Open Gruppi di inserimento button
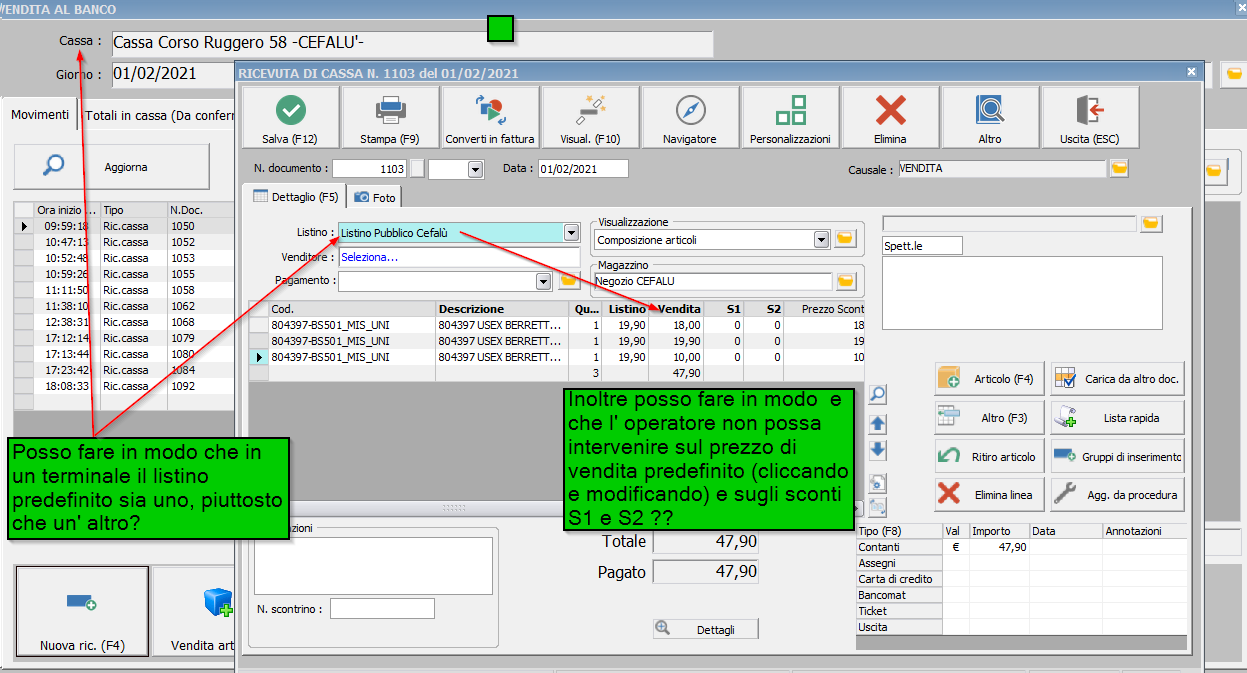Screen dimensions: 1247x673 (1118, 456)
